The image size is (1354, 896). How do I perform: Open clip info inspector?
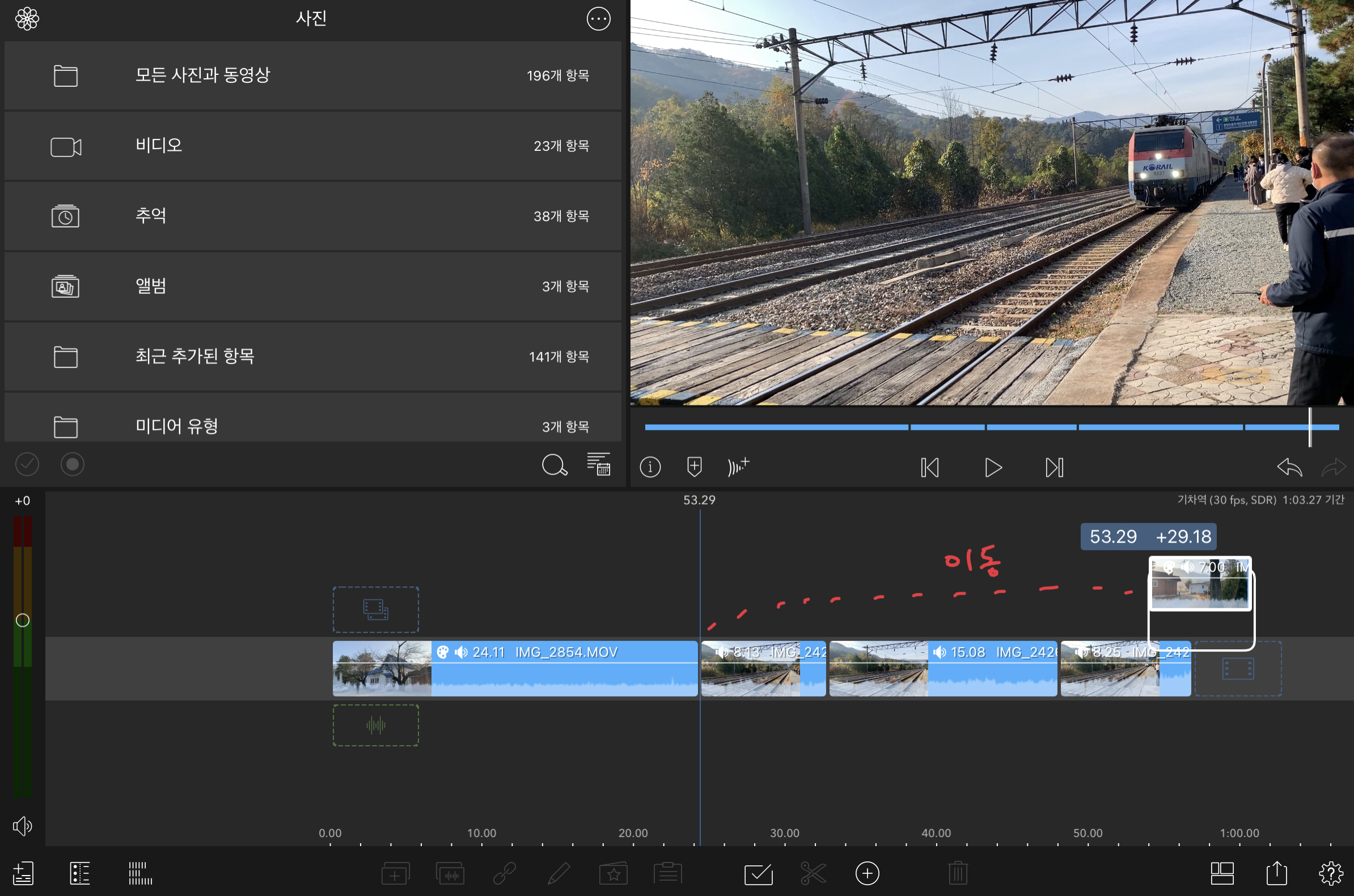pyautogui.click(x=650, y=467)
